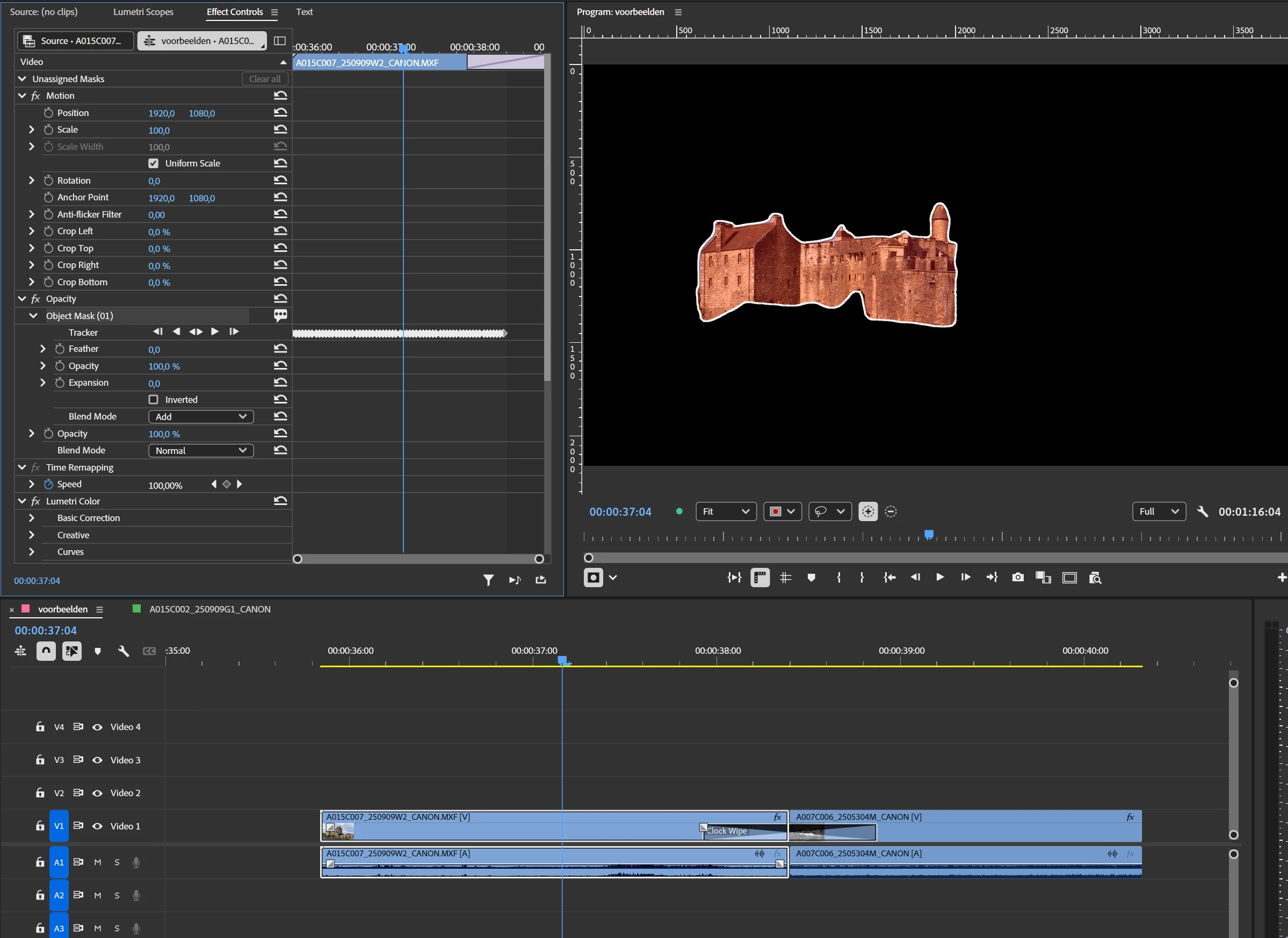The image size is (1288, 938).
Task: Click the Source A015C007 clip button
Action: coord(76,41)
